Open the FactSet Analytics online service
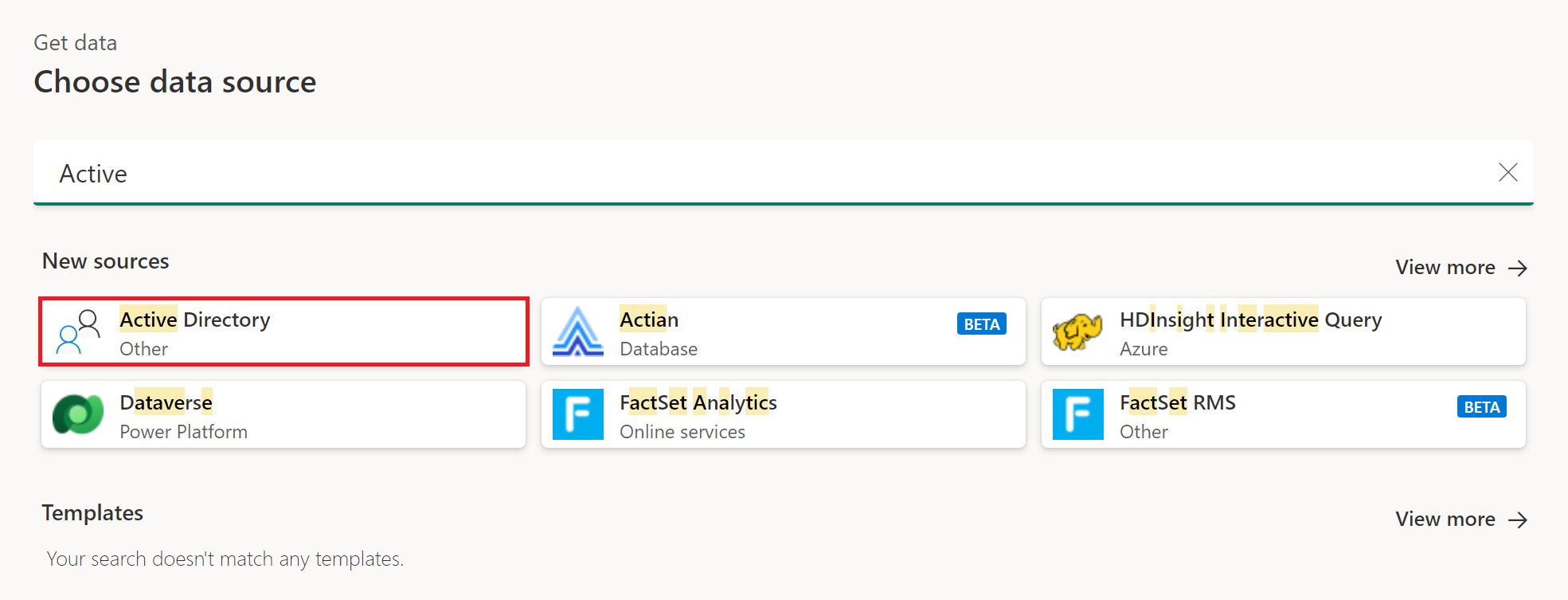 [x=757, y=414]
